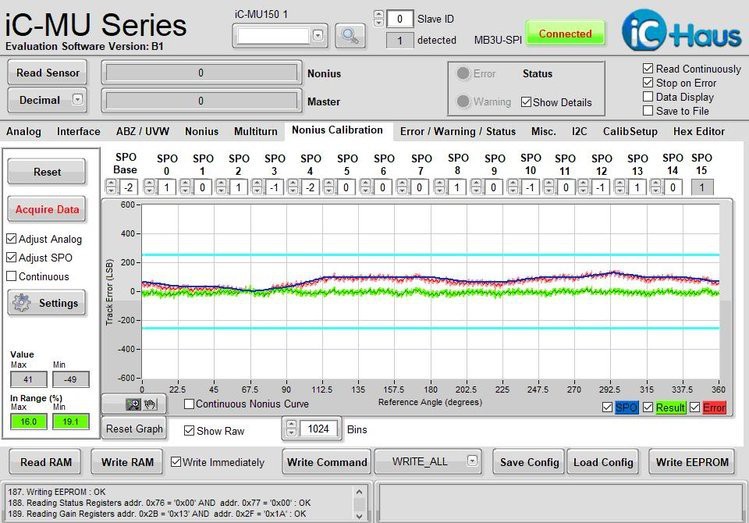Click the blue SPO legend swatch
This screenshot has width=749, height=523.
[x=626, y=408]
